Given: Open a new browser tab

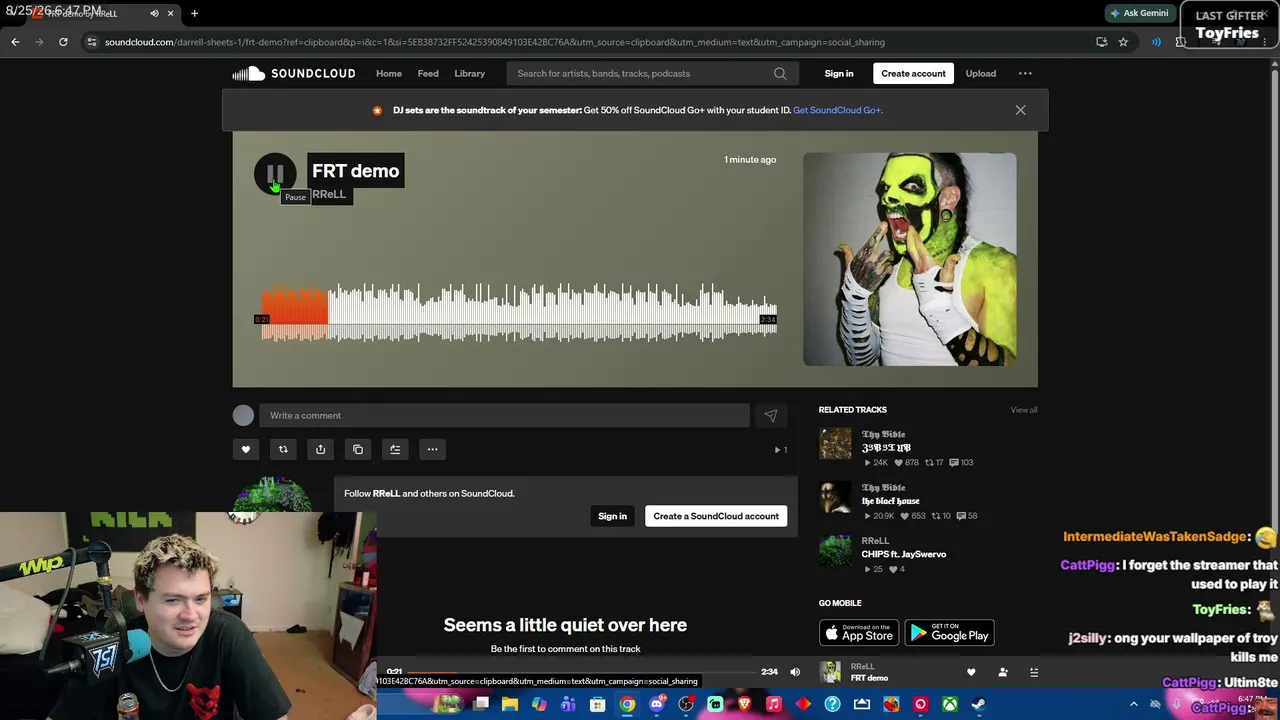Looking at the screenshot, I should point(194,14).
